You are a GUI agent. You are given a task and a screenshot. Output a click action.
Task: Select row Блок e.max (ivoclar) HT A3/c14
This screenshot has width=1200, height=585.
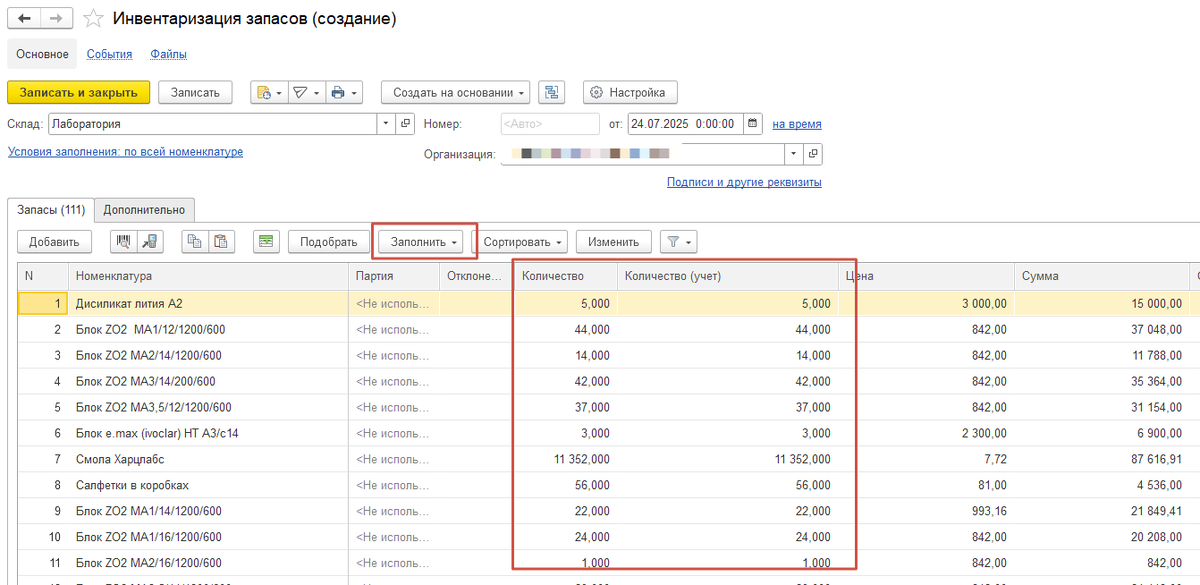608,433
